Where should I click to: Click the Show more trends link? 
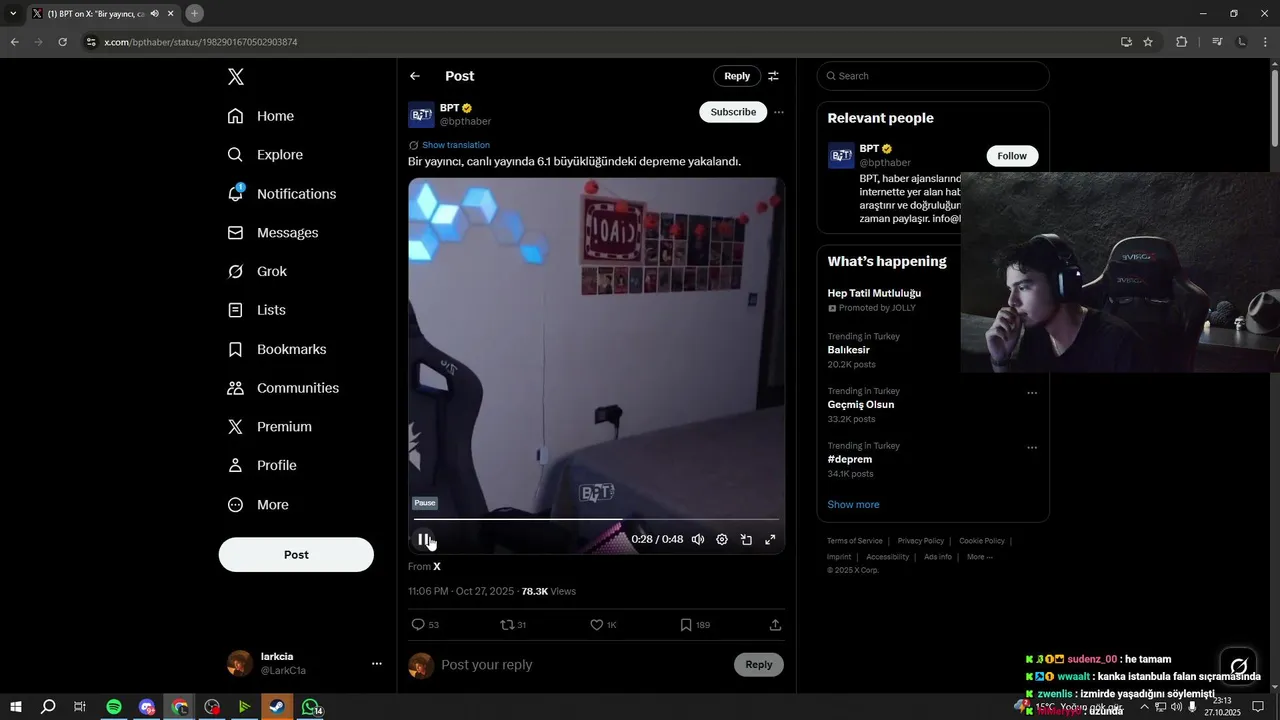[853, 505]
